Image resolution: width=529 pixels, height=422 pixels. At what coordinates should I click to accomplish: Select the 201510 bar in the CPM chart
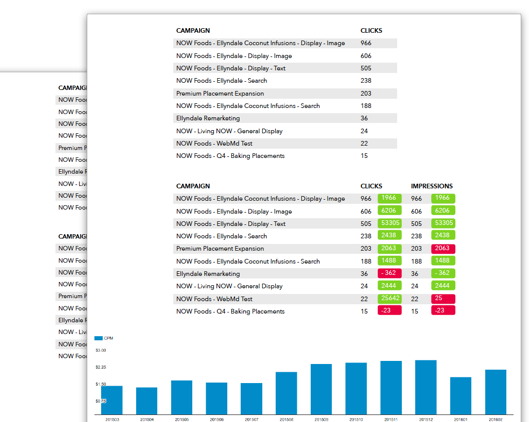click(x=356, y=389)
